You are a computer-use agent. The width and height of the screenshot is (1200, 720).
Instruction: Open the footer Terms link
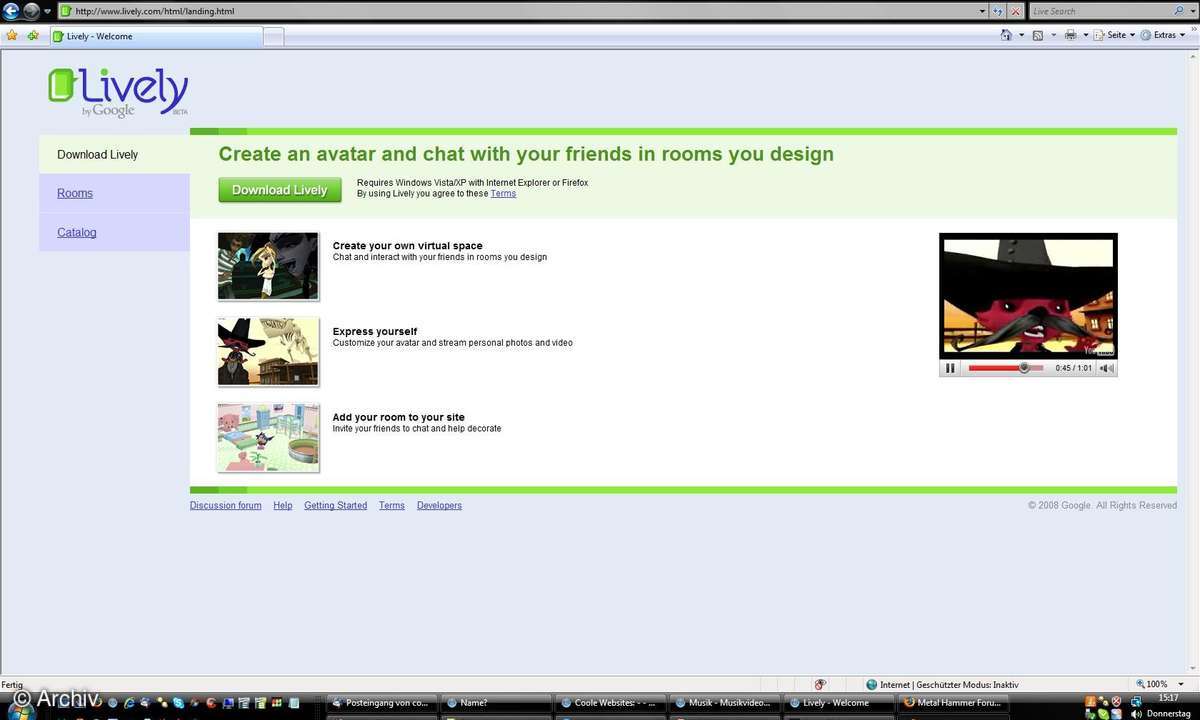392,505
